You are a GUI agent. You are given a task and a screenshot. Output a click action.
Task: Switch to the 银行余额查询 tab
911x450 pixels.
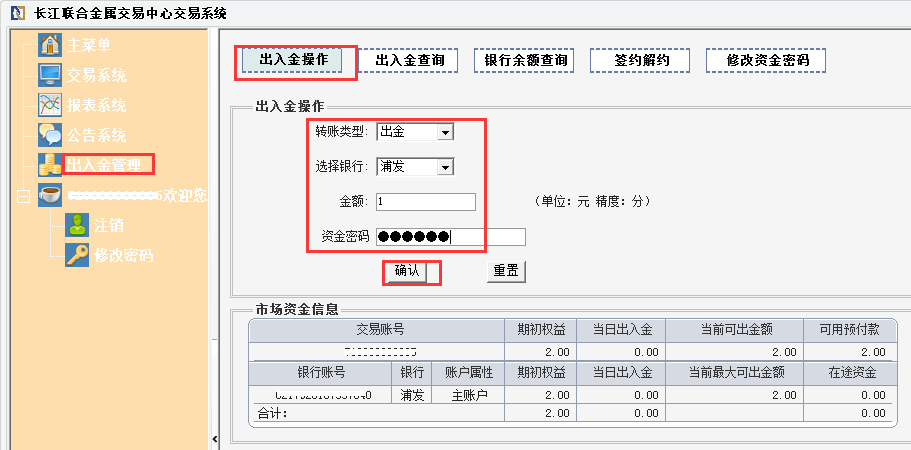[527, 61]
